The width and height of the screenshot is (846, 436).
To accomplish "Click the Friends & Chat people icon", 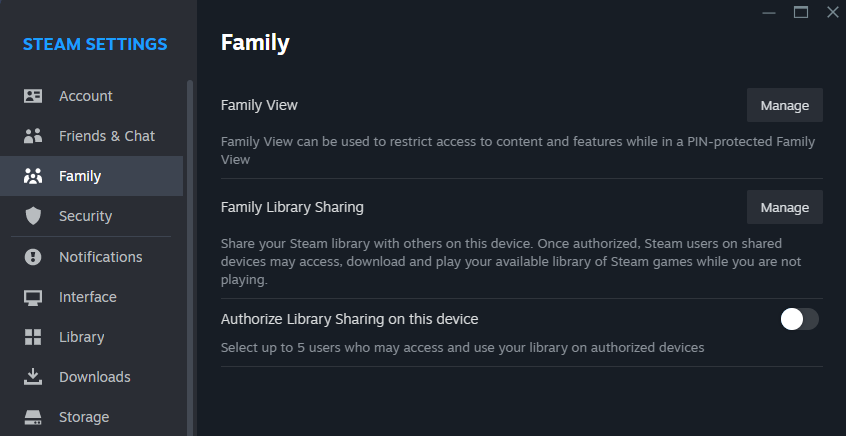I will (33, 136).
